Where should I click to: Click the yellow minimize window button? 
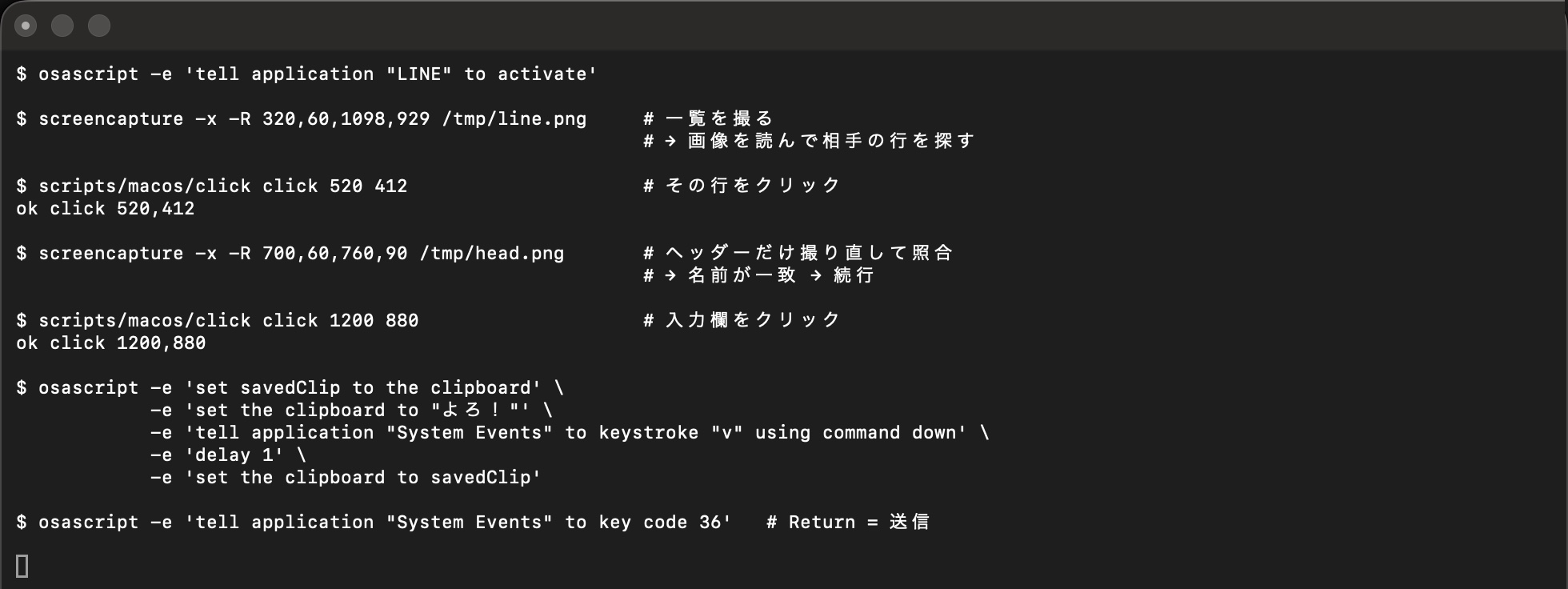(62, 26)
